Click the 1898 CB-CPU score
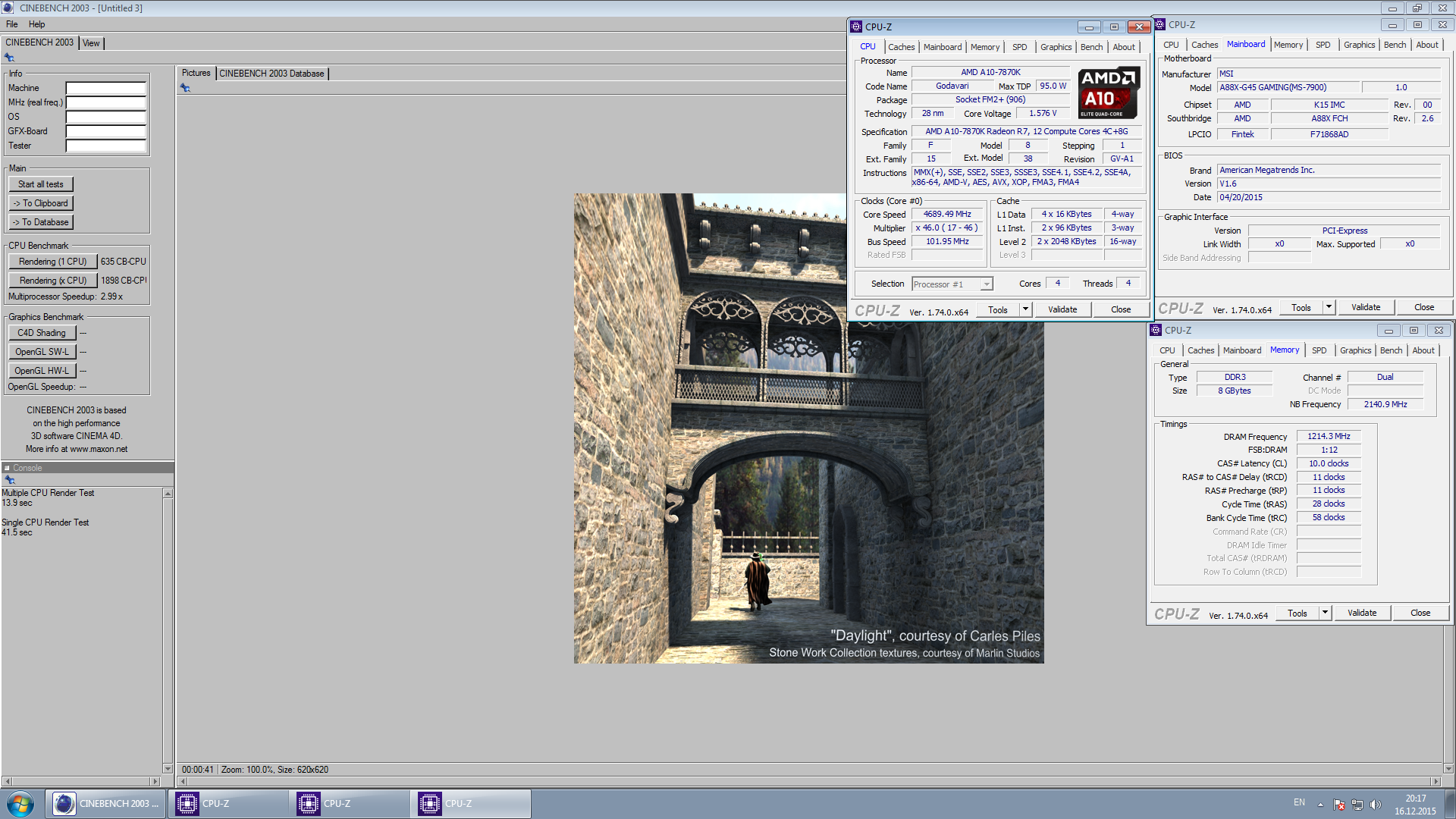Image resolution: width=1456 pixels, height=819 pixels. pos(124,281)
